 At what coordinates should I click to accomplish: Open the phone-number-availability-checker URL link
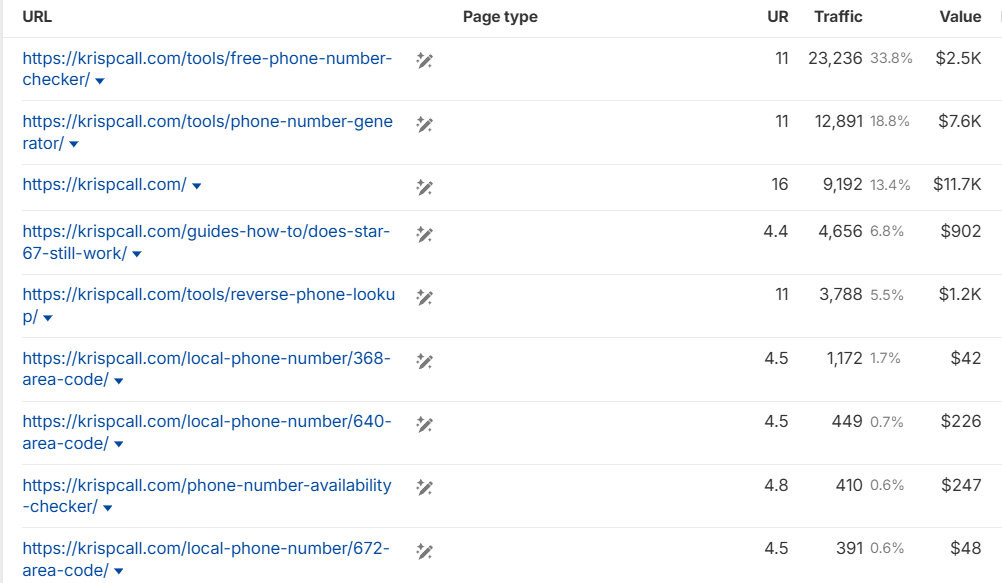206,485
